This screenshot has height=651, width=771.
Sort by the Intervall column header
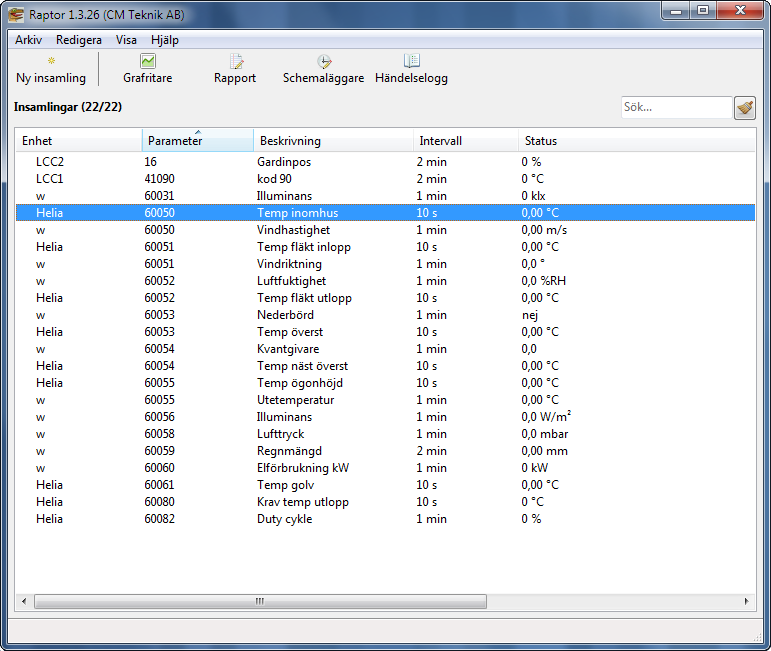[x=466, y=141]
